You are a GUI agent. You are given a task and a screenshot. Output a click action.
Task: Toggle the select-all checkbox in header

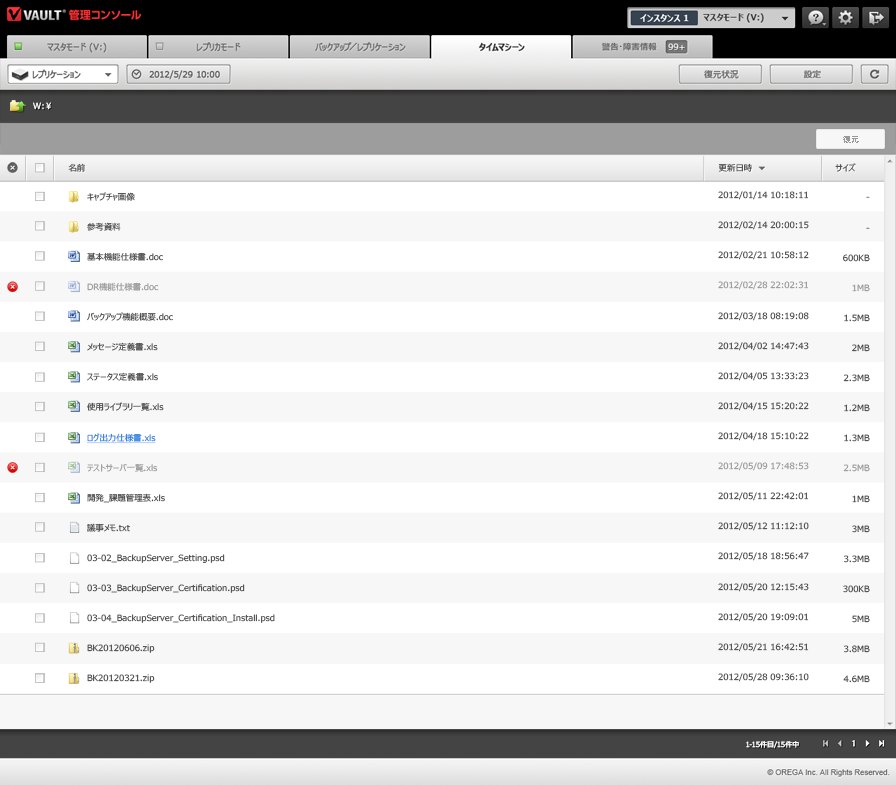tap(40, 168)
